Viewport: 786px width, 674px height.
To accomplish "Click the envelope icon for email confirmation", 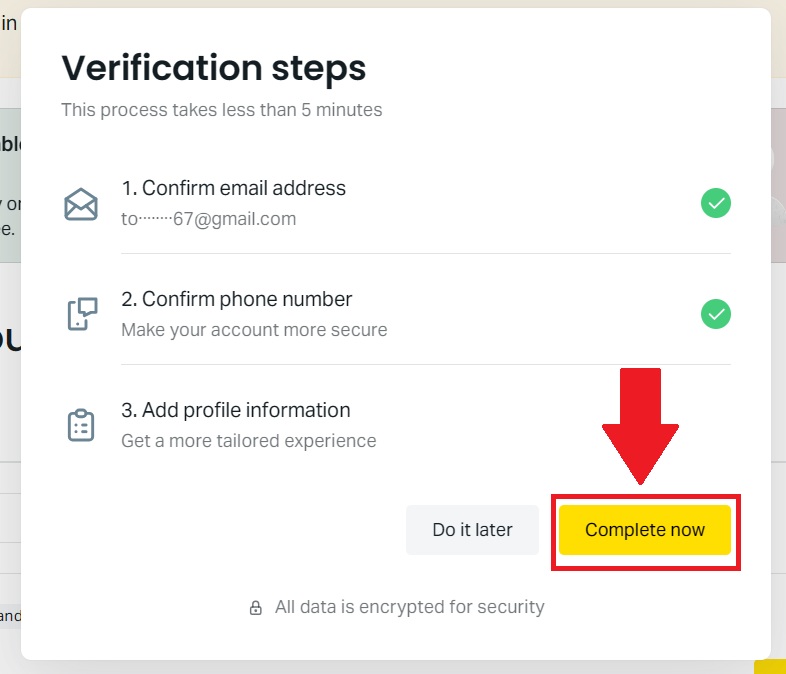I will [x=81, y=204].
